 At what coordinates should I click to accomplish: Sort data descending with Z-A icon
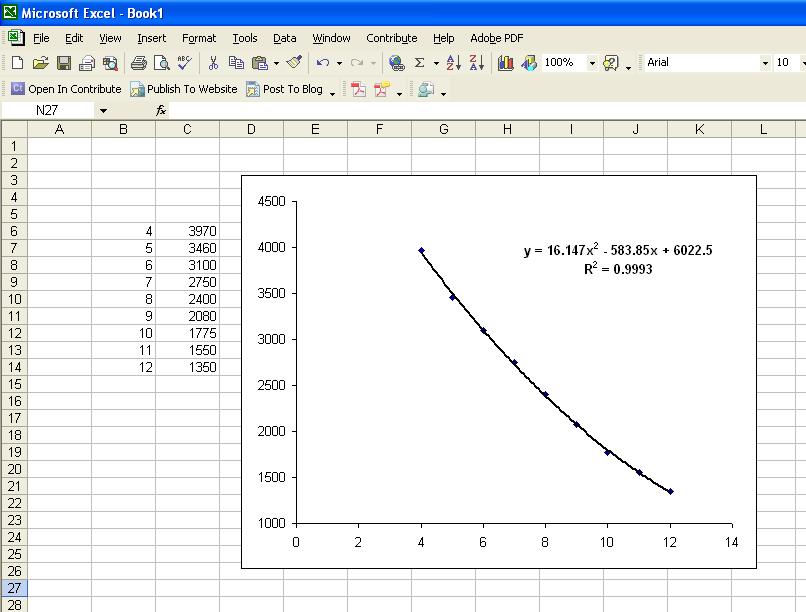(476, 62)
